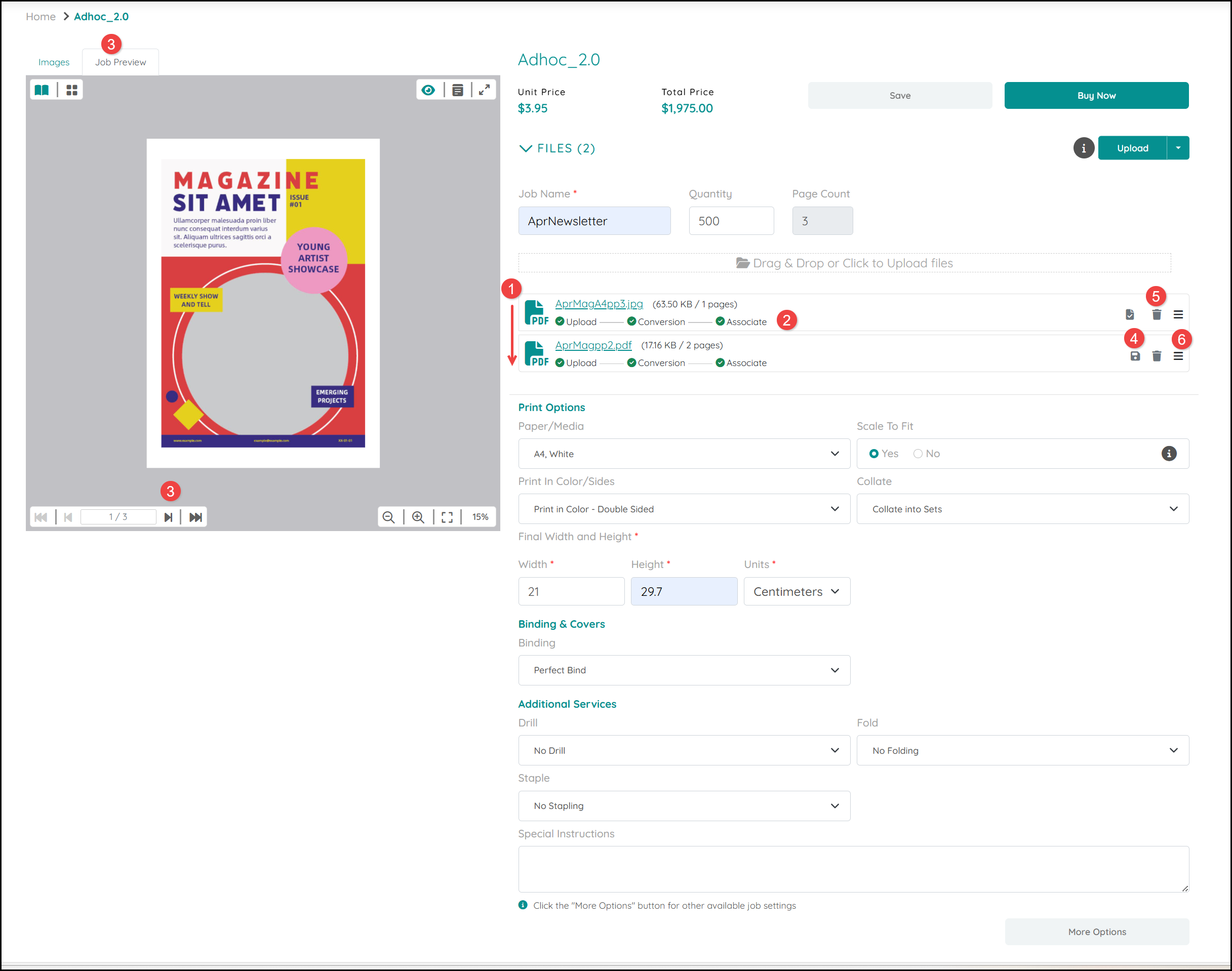Go to first preview page
Image resolution: width=1232 pixels, height=971 pixels.
pos(41,517)
